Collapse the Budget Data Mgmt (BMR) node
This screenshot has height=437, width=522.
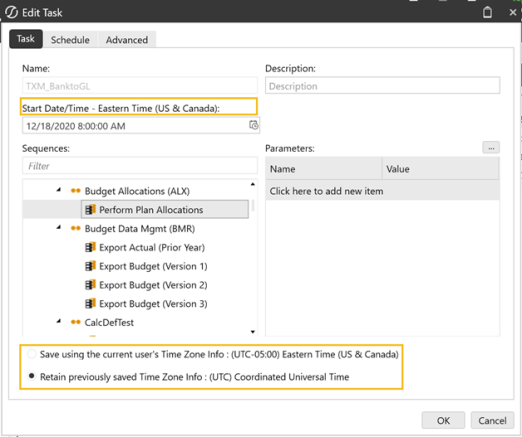[59, 227]
